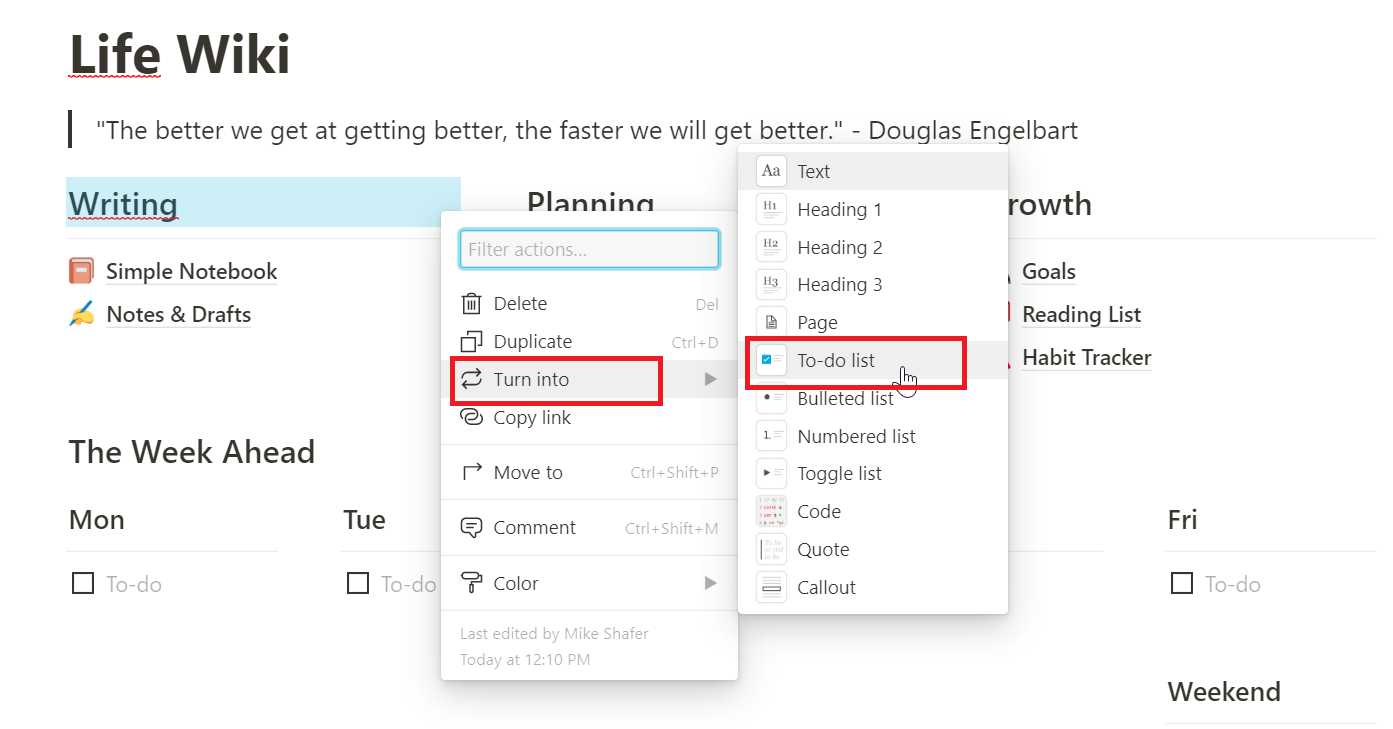Click the Delete trash icon
Image resolution: width=1393 pixels, height=729 pixels.
pos(471,304)
